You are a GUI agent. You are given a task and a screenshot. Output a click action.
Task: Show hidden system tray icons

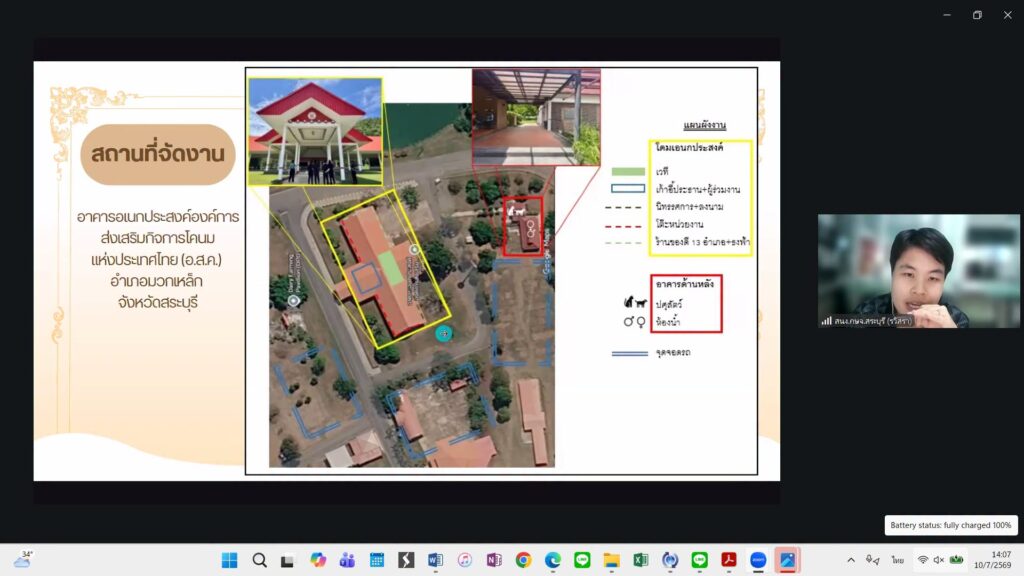[x=851, y=560]
